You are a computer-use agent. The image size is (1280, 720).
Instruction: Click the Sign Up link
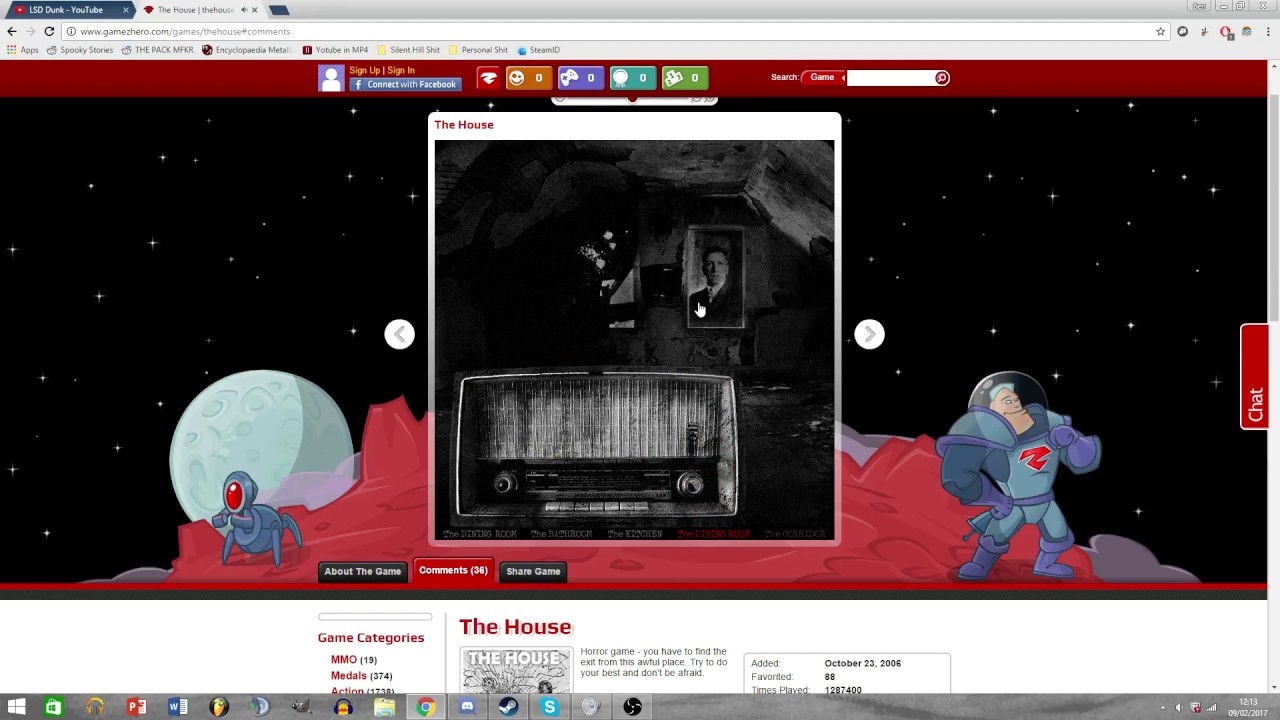[364, 70]
